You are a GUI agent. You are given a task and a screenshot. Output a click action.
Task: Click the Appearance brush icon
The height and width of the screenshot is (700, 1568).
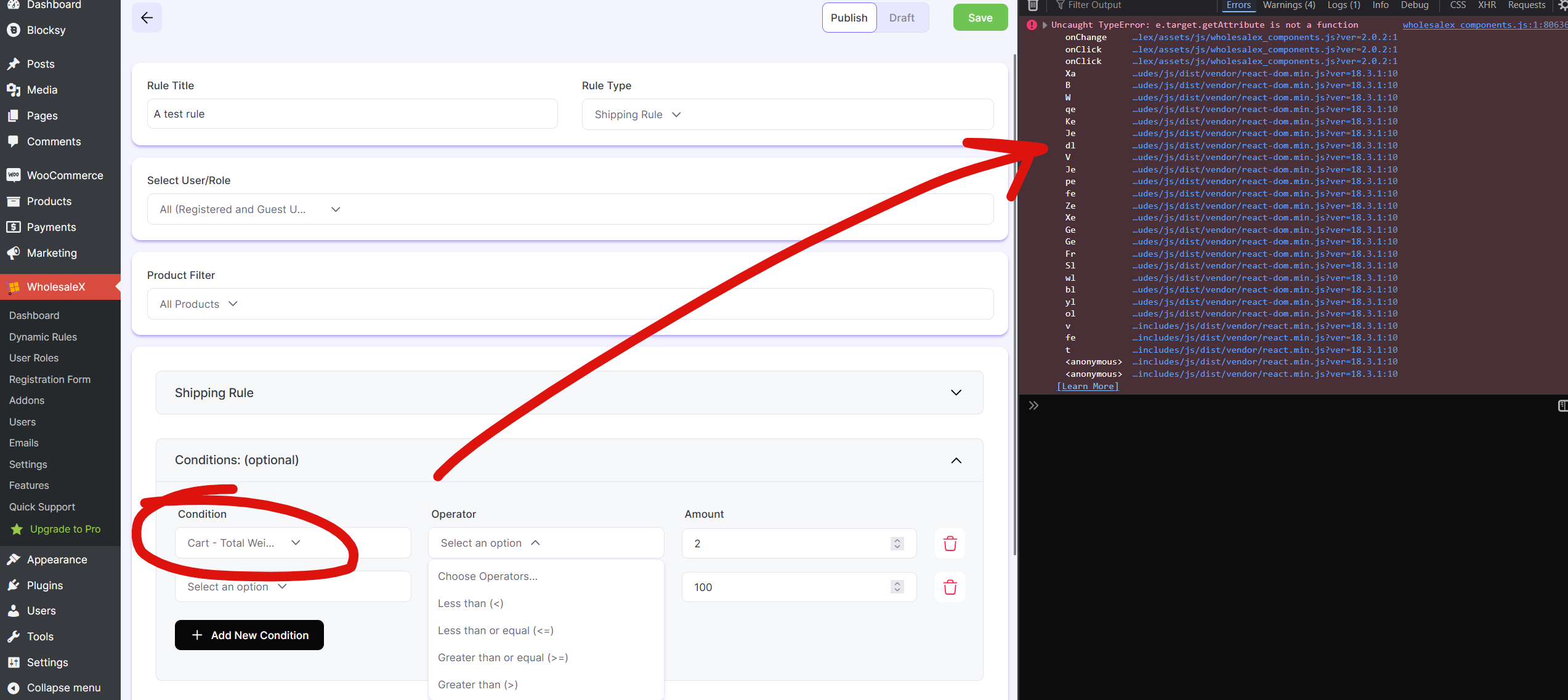(x=14, y=560)
